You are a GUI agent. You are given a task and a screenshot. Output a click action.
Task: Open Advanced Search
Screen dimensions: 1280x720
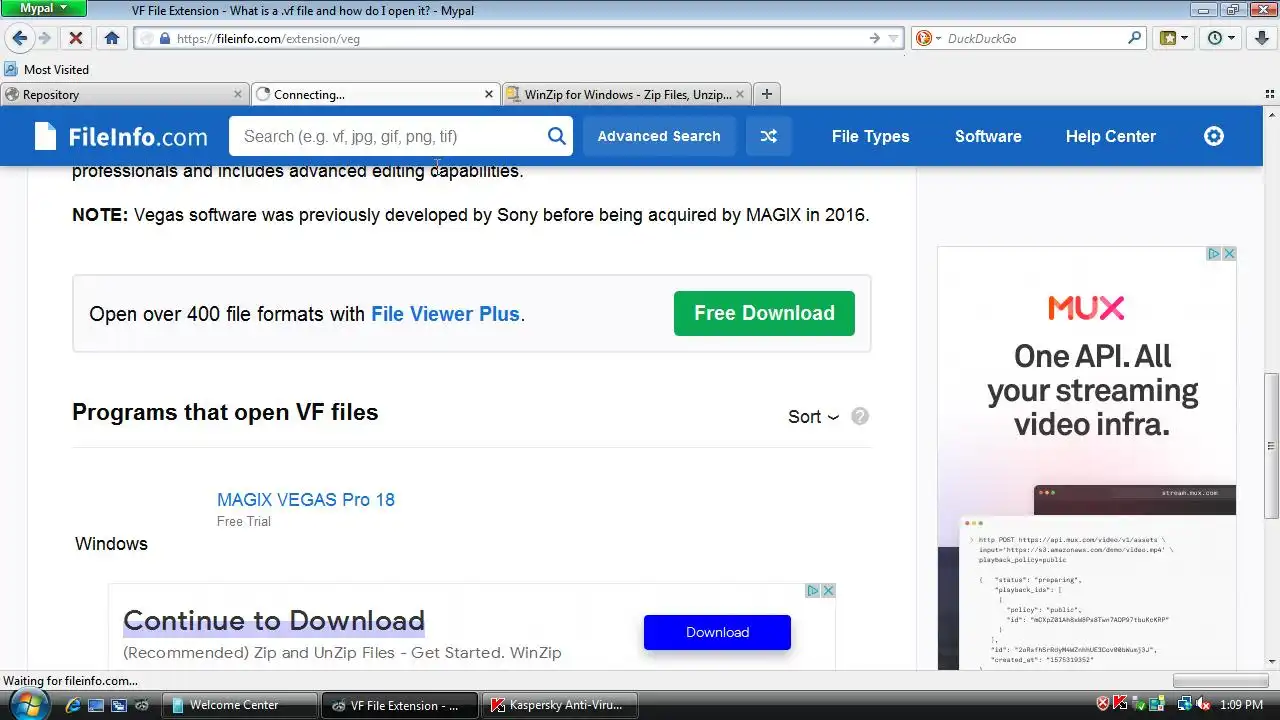[x=659, y=136]
